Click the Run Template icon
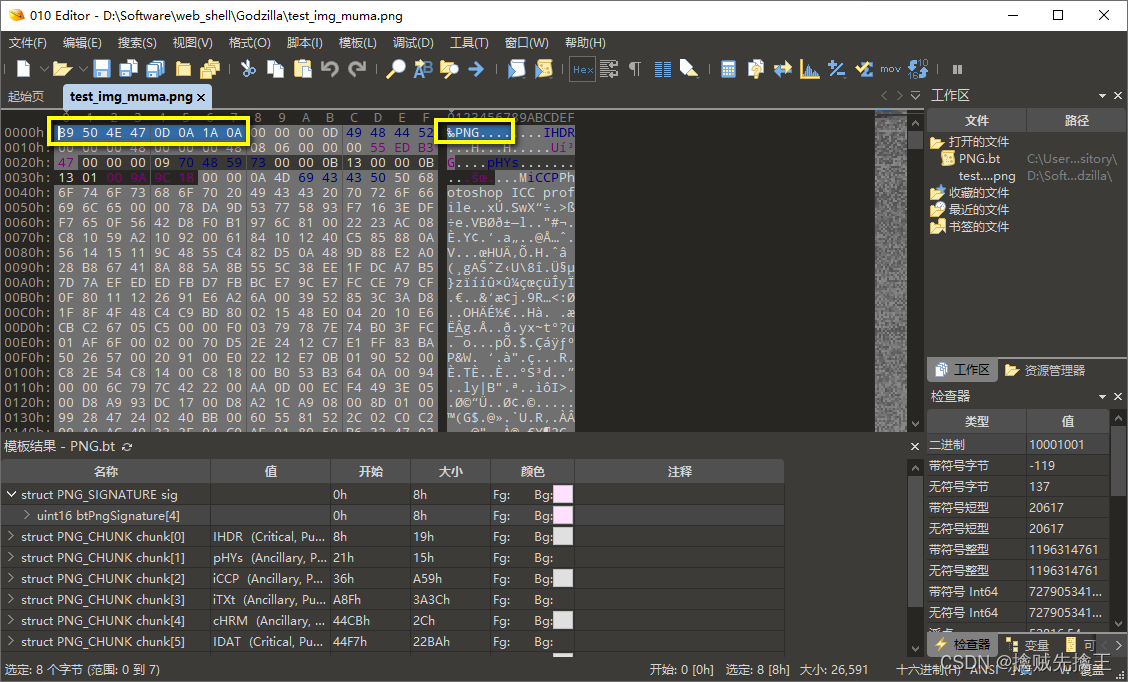Screen dimensions: 1128x682 coord(543,69)
